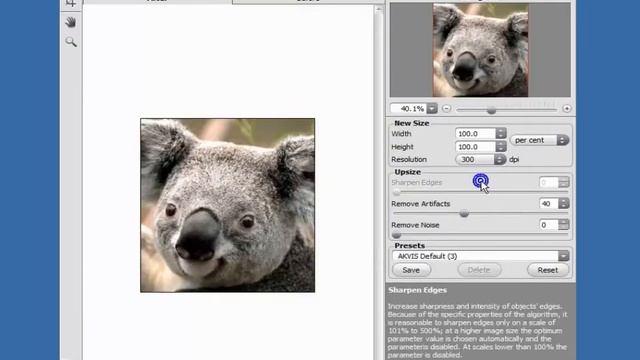This screenshot has height=360, width=640.
Task: Click the Delete preset button
Action: pyautogui.click(x=479, y=270)
